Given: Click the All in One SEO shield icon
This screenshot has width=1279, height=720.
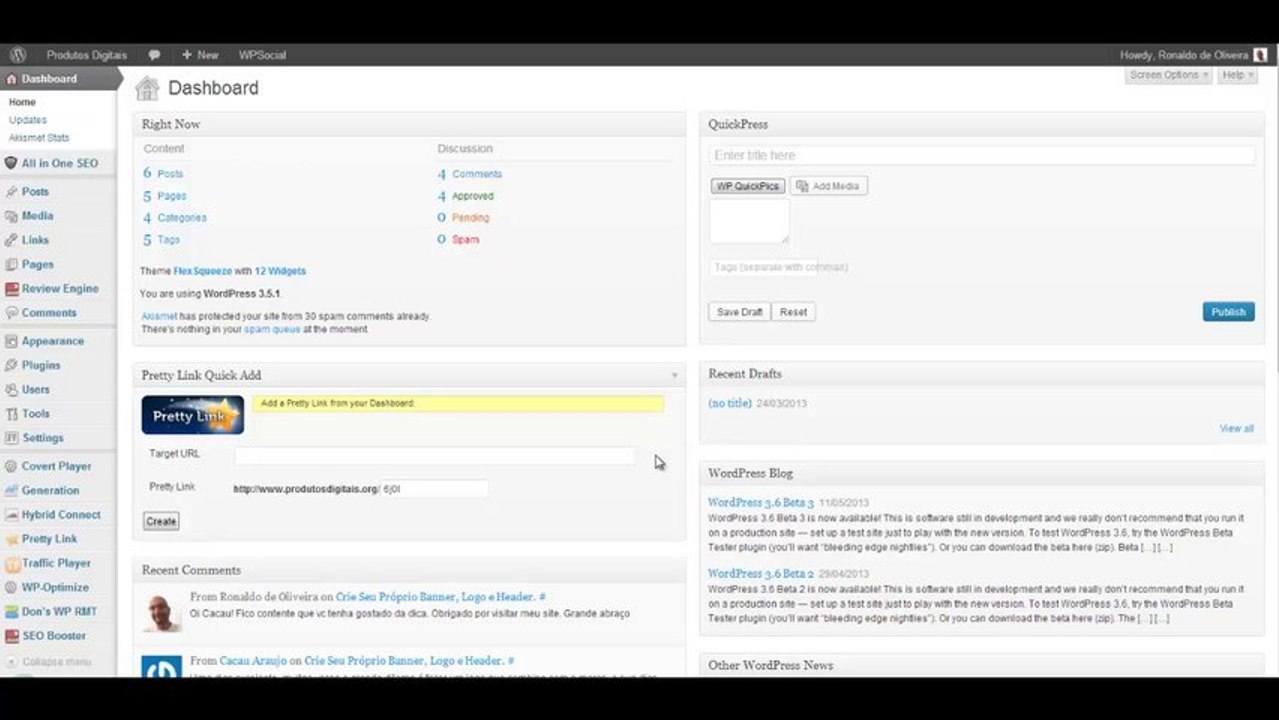Looking at the screenshot, I should click(11, 163).
